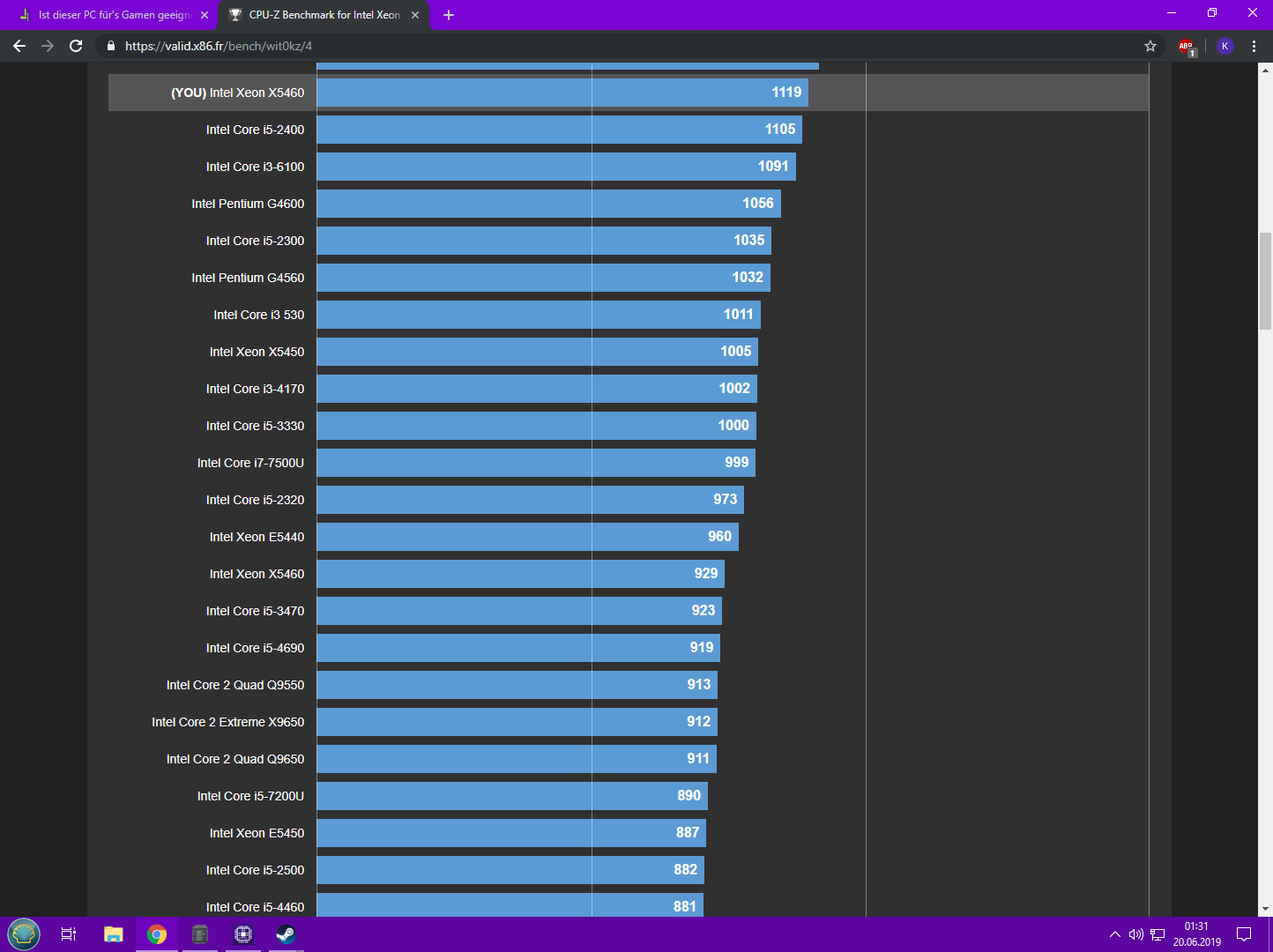Click the Intel Core i5-3470 label
Image resolution: width=1273 pixels, height=952 pixels.
[255, 611]
